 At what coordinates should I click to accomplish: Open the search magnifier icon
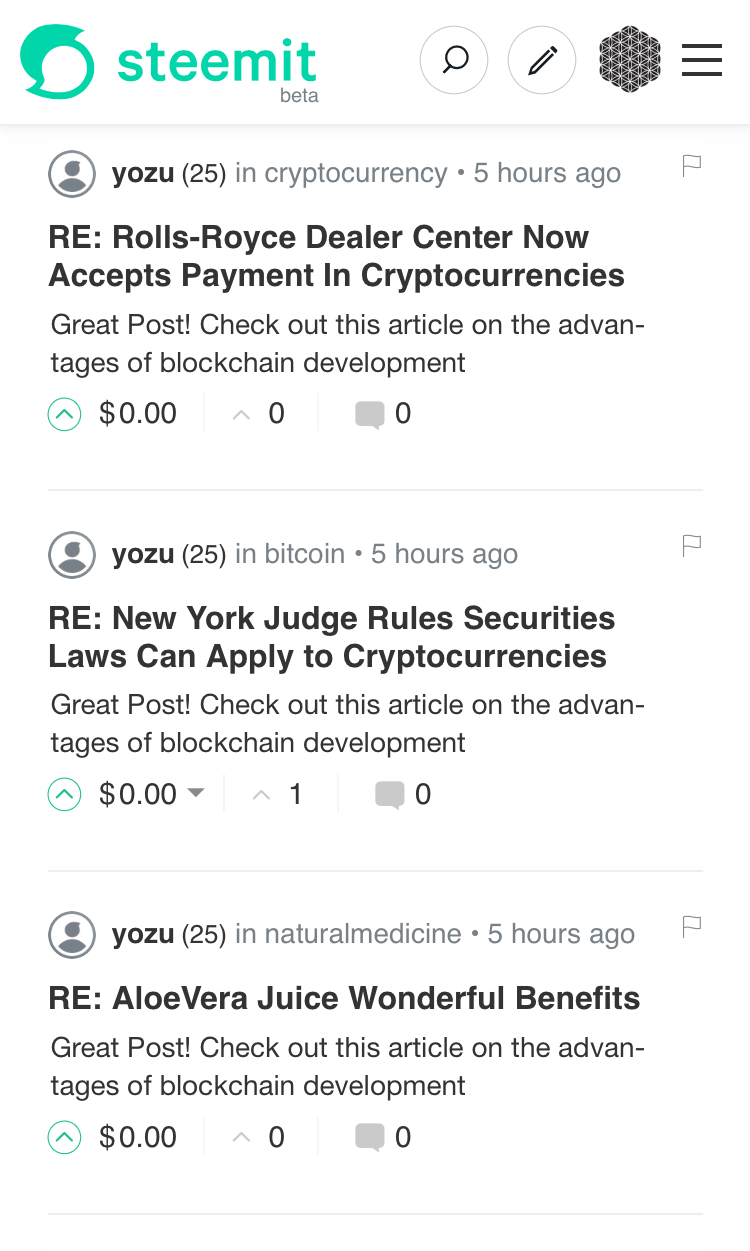click(x=454, y=61)
